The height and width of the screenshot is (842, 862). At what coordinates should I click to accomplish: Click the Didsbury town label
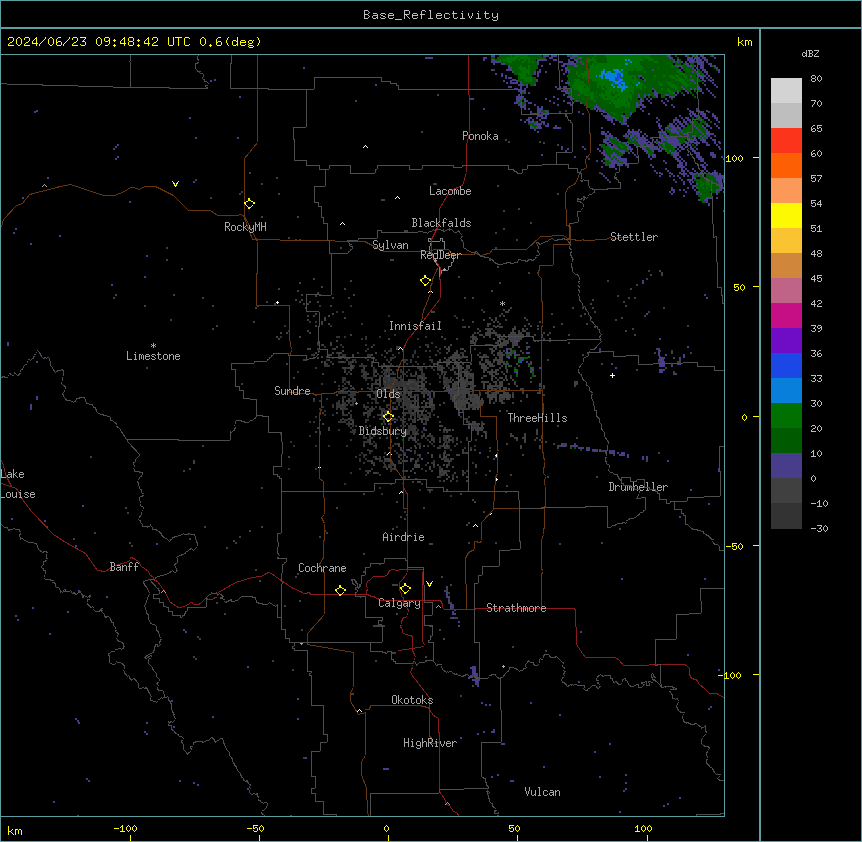tap(383, 431)
